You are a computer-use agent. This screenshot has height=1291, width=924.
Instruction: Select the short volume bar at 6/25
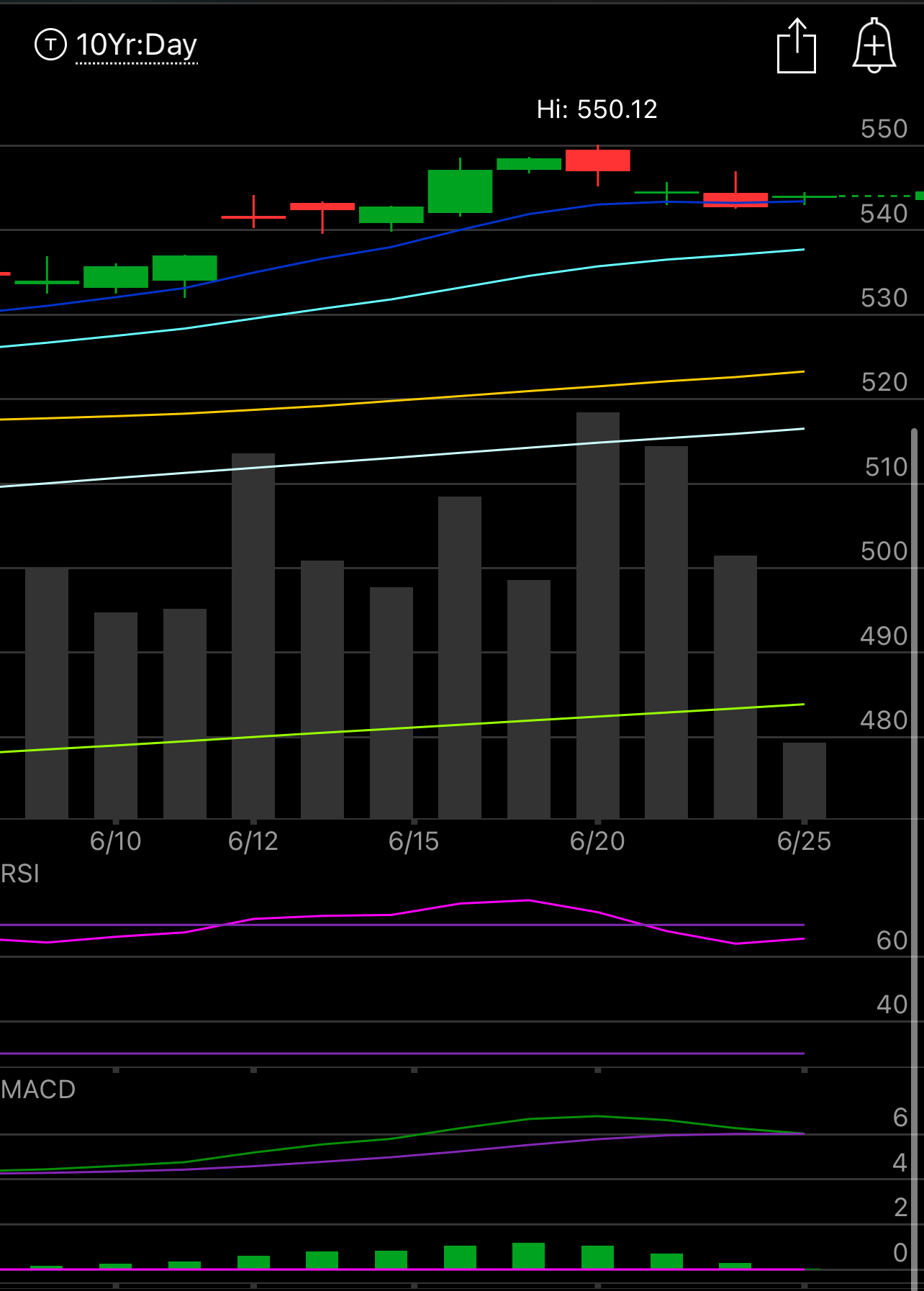click(805, 781)
